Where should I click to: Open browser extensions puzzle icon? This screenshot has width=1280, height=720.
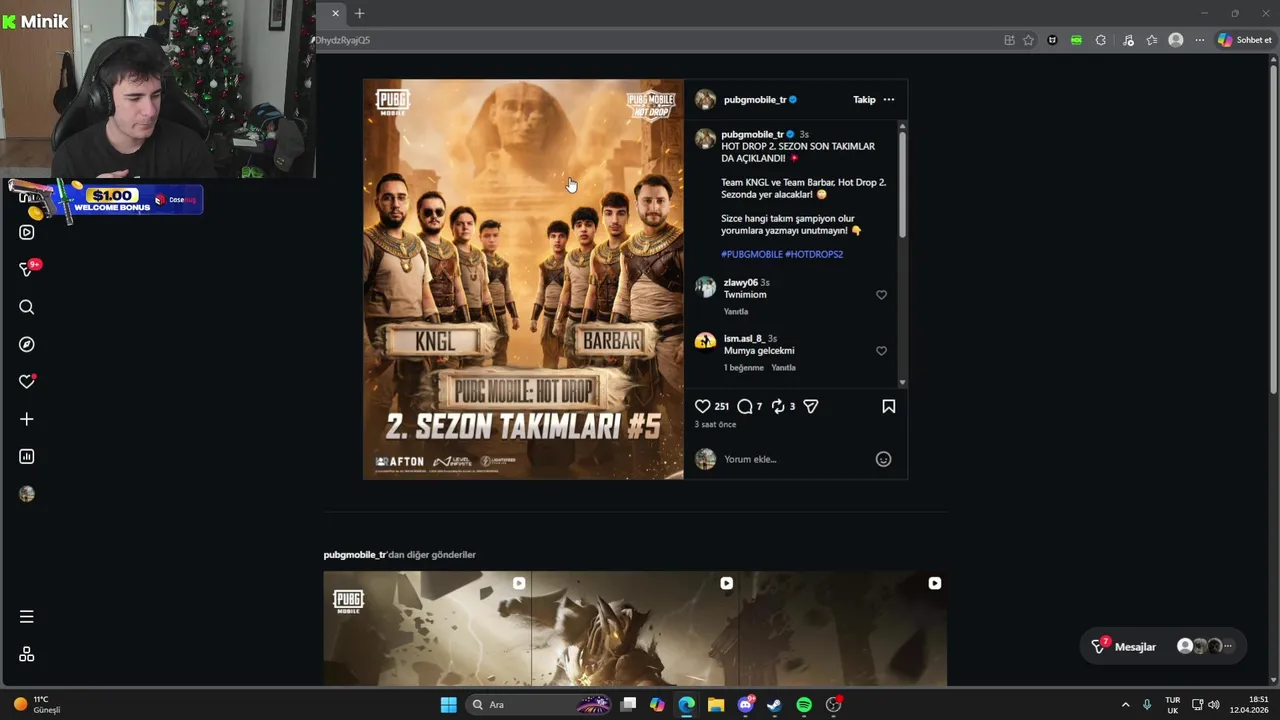click(x=1101, y=40)
